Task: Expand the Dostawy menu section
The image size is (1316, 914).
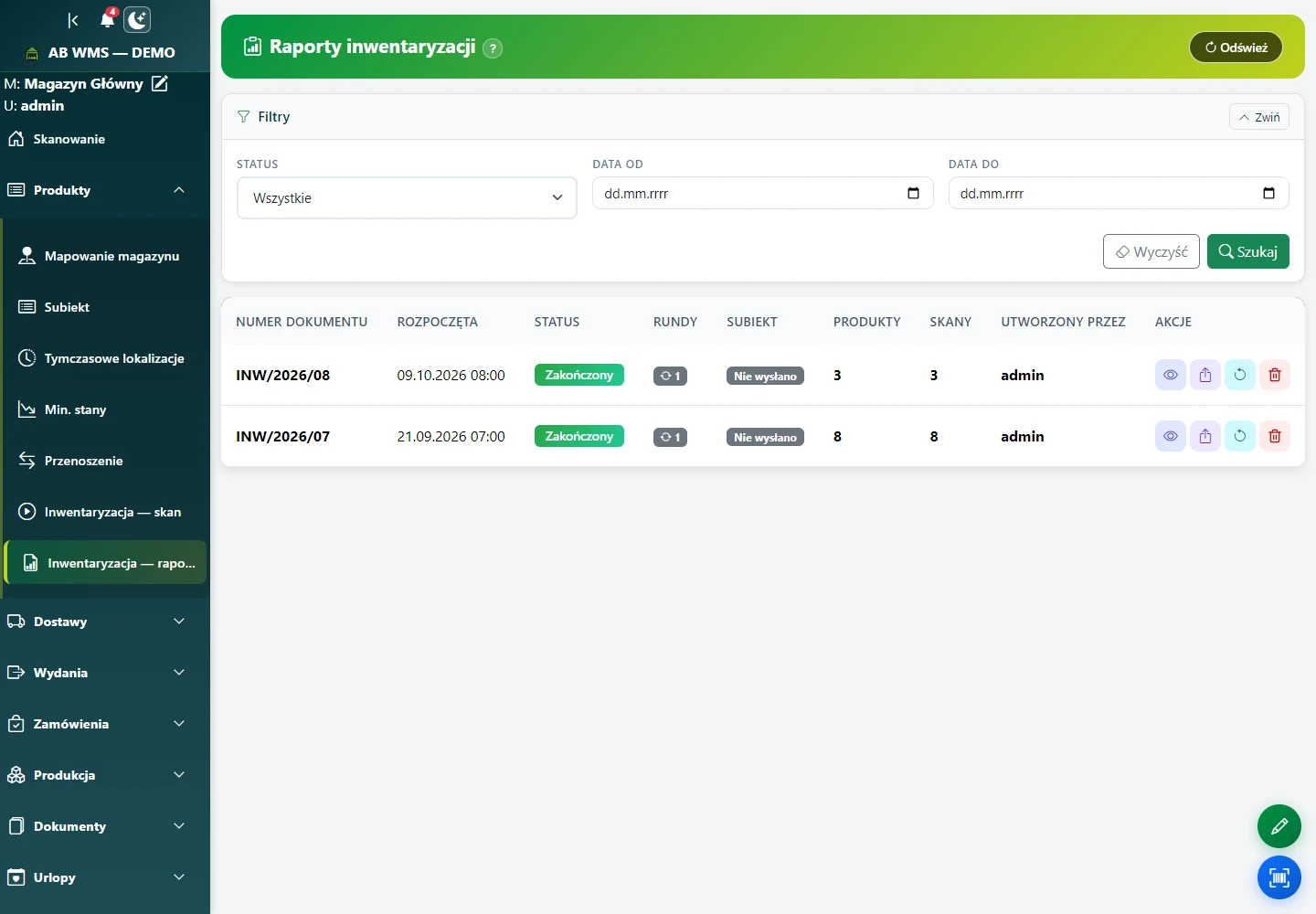Action: (105, 622)
